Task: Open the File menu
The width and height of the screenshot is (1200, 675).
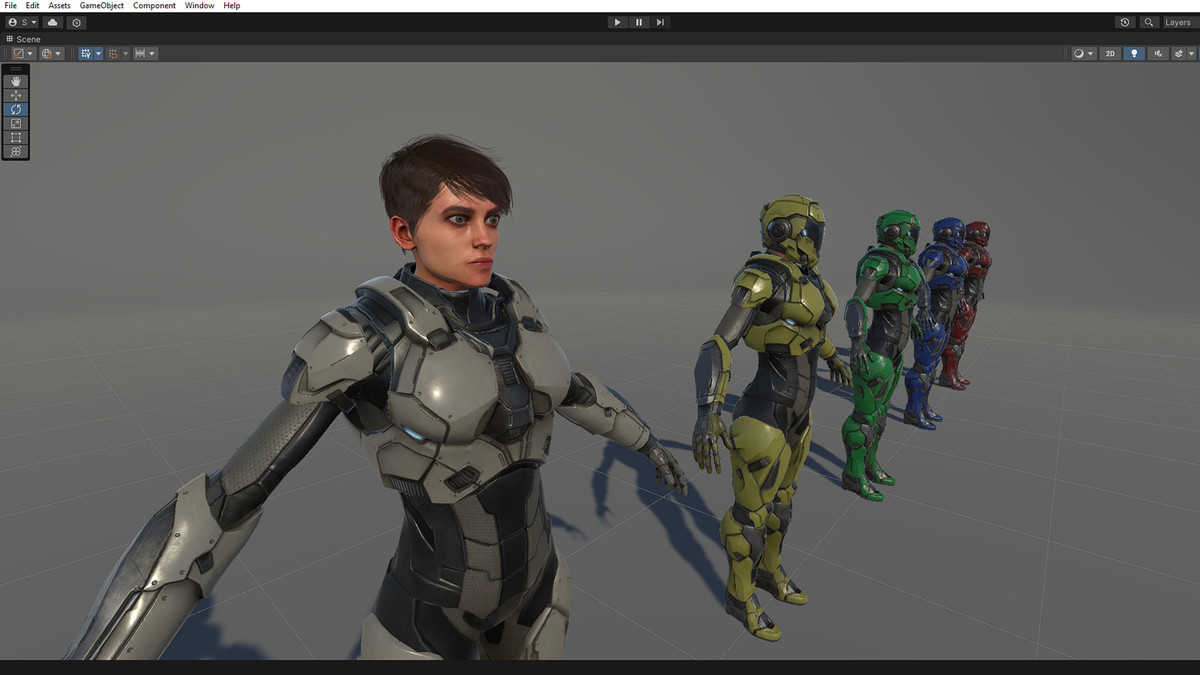Action: click(11, 6)
